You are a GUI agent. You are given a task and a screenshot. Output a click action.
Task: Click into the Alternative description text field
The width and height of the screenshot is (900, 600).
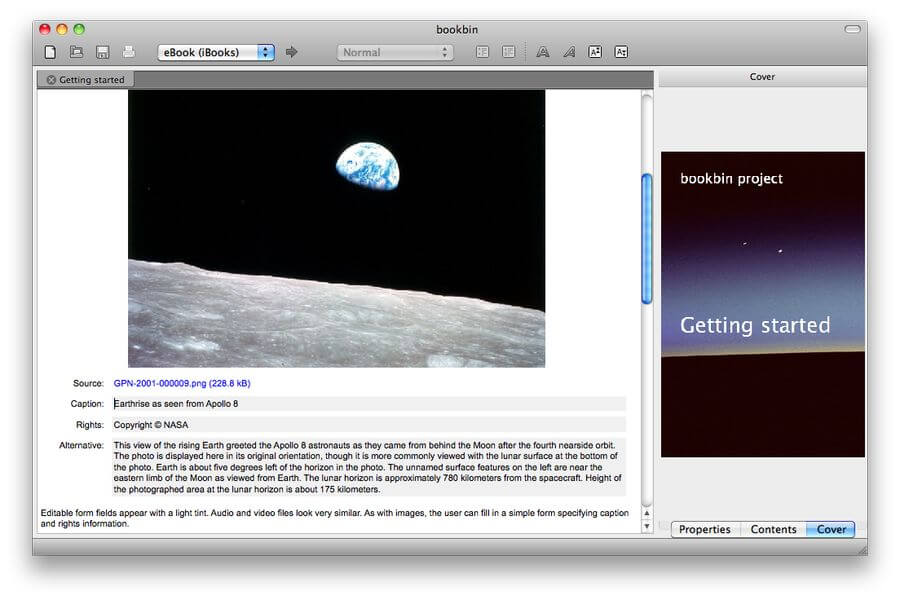pyautogui.click(x=369, y=467)
